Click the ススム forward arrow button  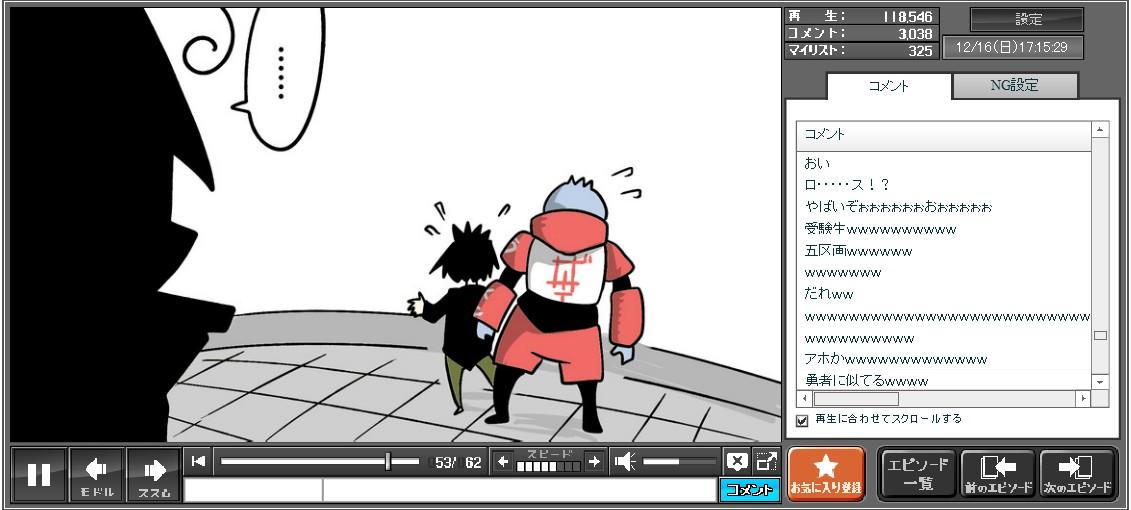154,474
